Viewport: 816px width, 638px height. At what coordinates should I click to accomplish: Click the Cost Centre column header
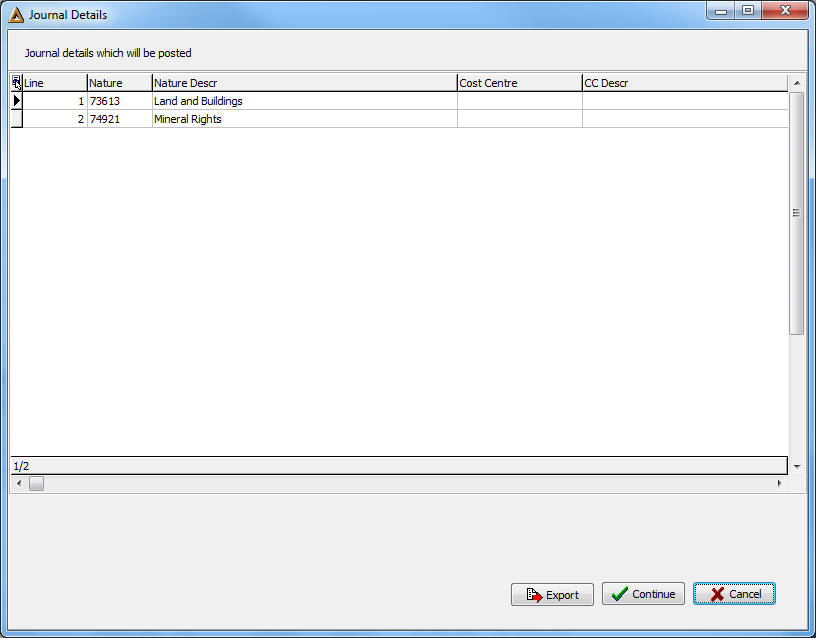click(x=519, y=83)
